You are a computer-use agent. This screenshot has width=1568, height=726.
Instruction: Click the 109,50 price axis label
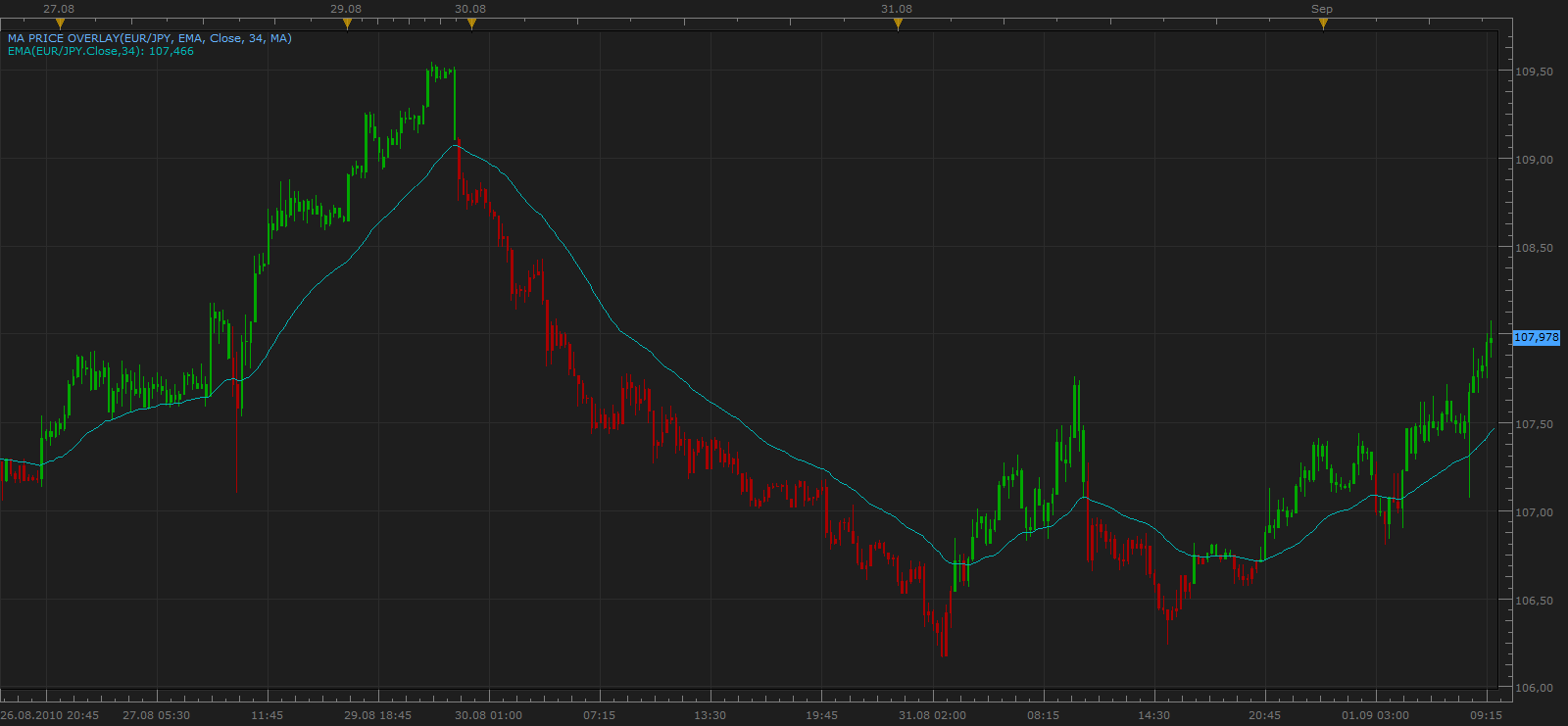(x=1534, y=72)
